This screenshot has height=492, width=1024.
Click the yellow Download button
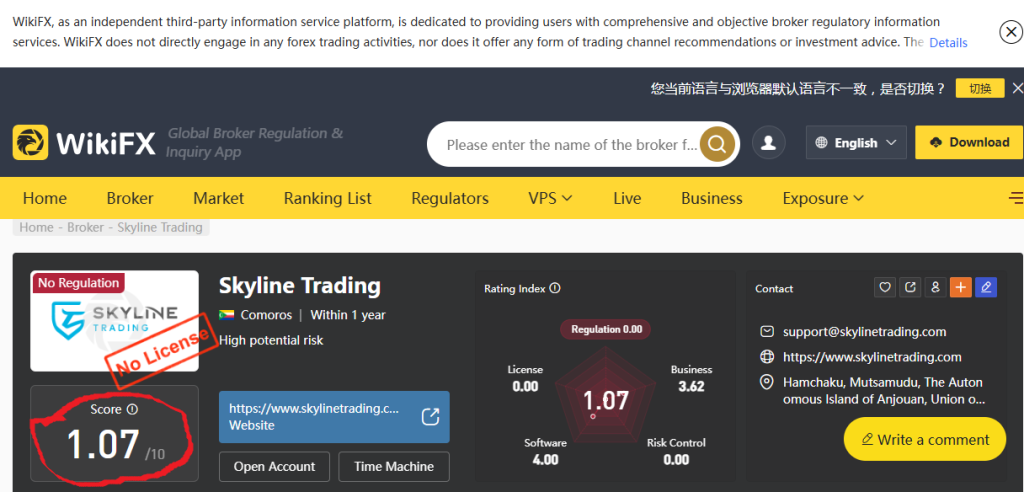coord(969,142)
